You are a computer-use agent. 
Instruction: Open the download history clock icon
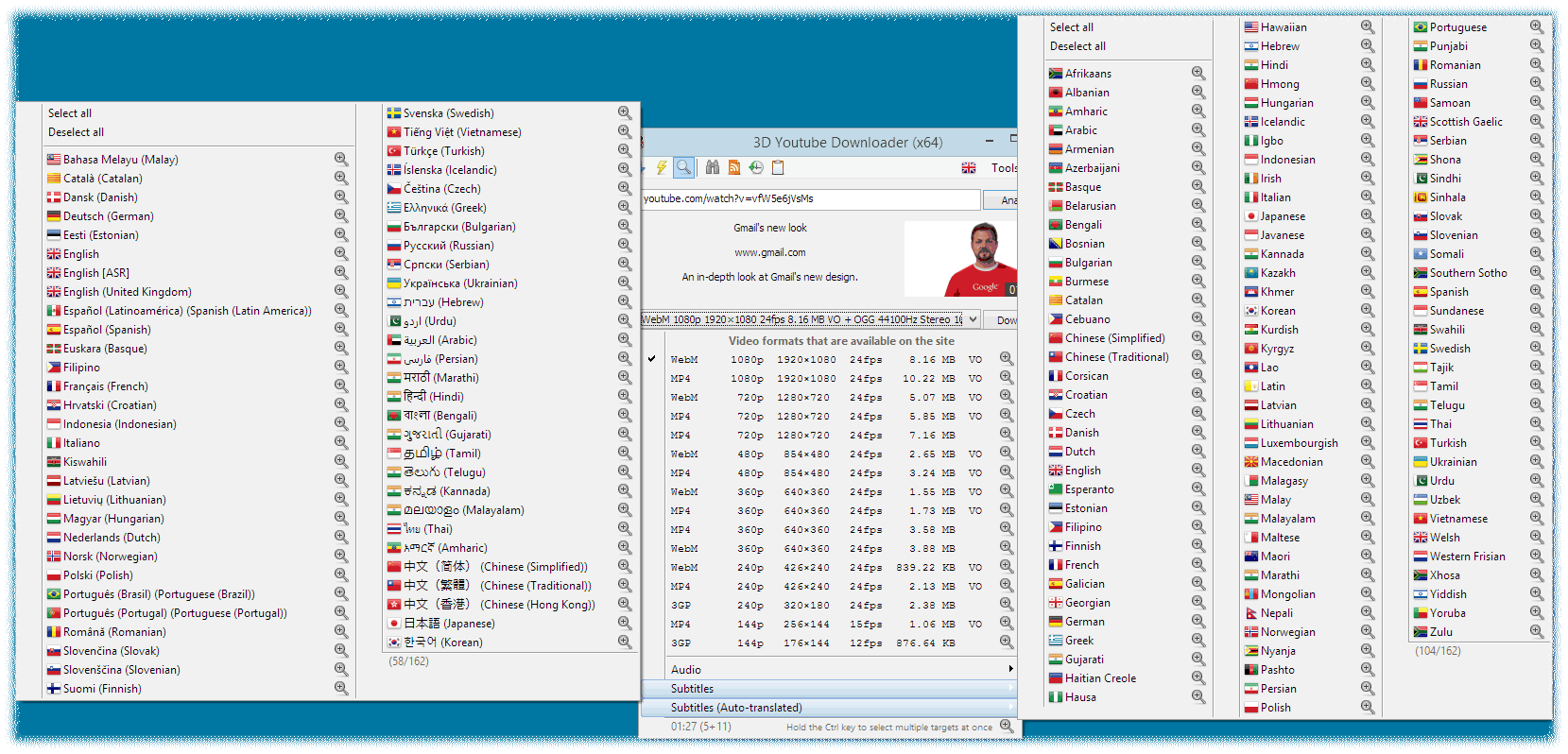tap(756, 167)
